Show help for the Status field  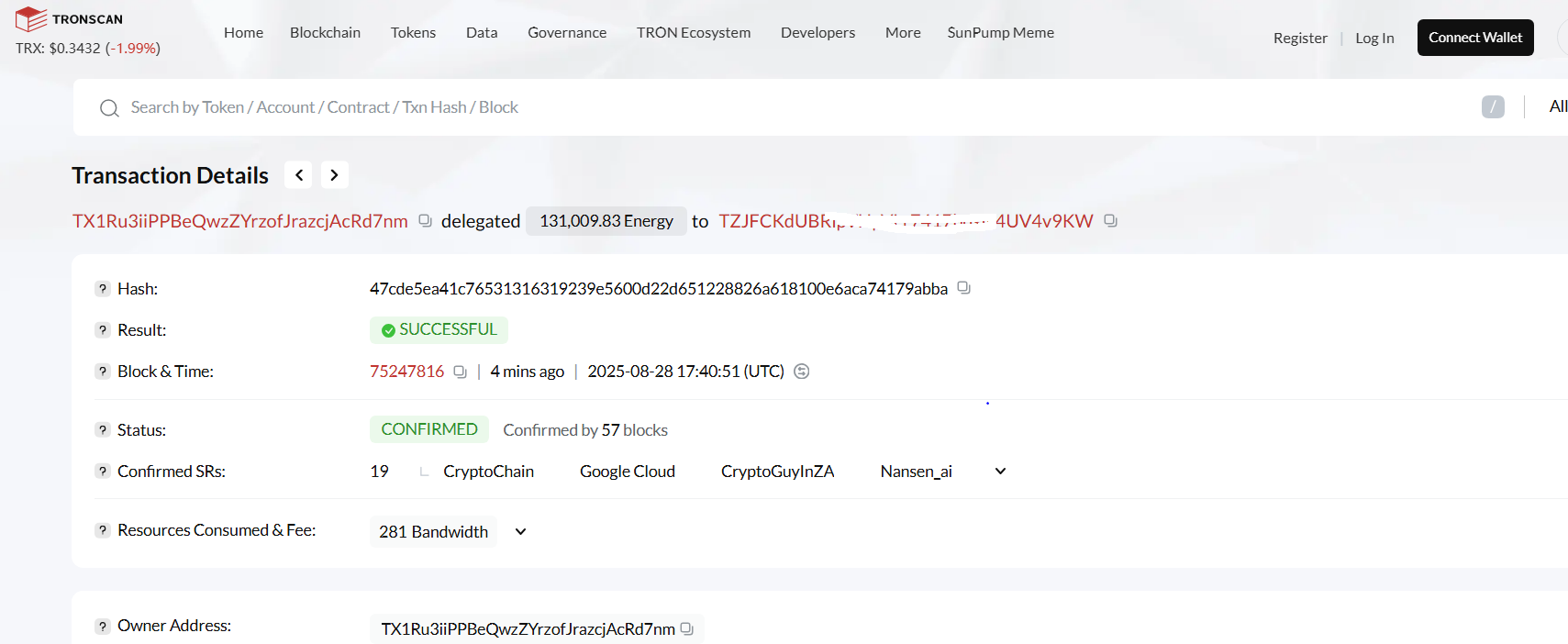103,430
